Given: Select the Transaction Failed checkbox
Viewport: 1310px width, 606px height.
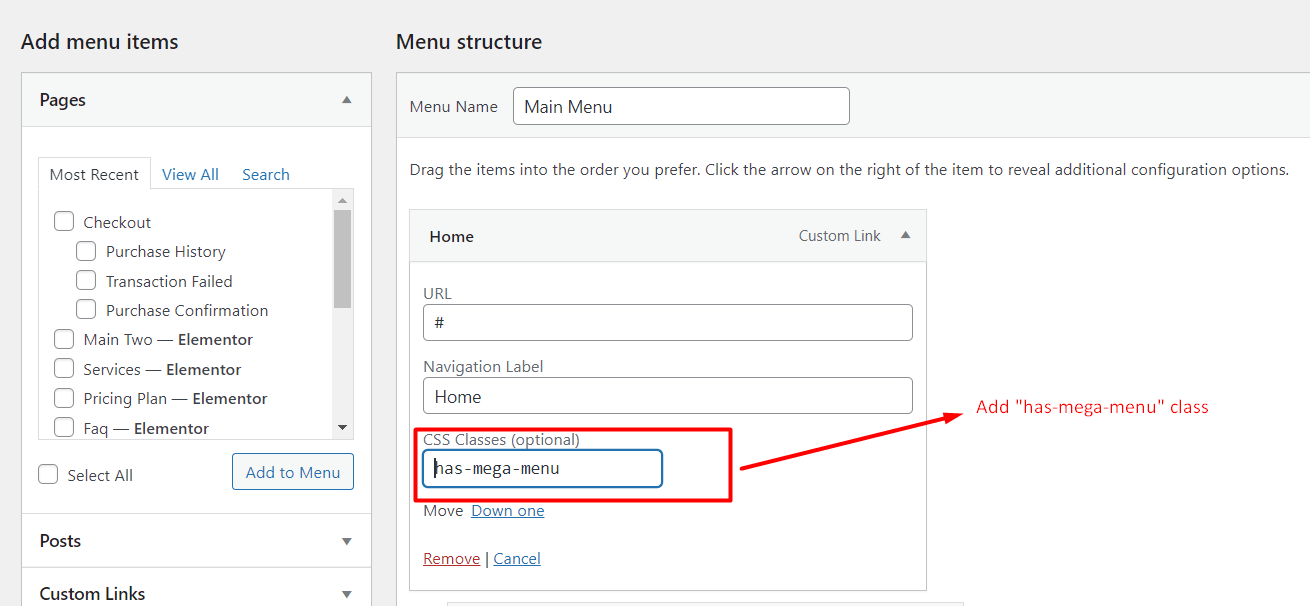Looking at the screenshot, I should (87, 281).
